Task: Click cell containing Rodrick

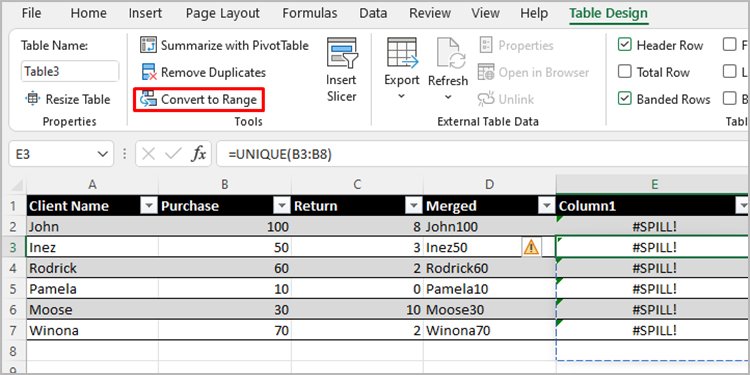Action: (92, 268)
